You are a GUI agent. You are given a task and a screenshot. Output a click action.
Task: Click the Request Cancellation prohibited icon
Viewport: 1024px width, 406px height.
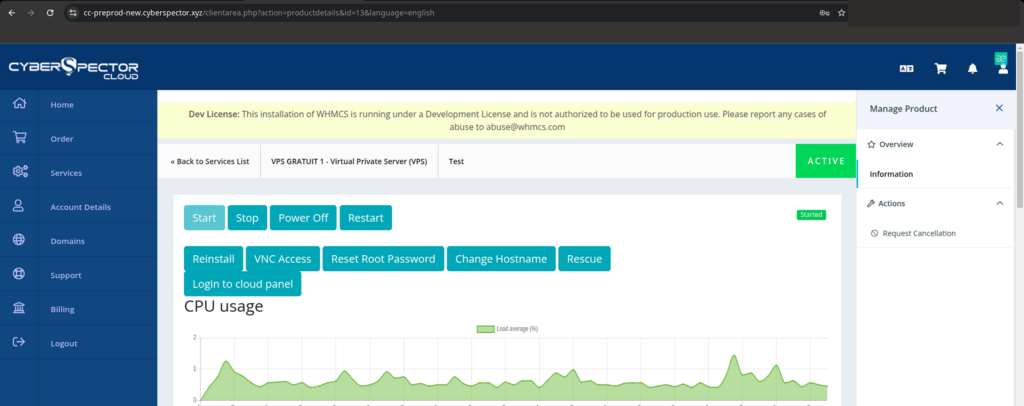[874, 233]
